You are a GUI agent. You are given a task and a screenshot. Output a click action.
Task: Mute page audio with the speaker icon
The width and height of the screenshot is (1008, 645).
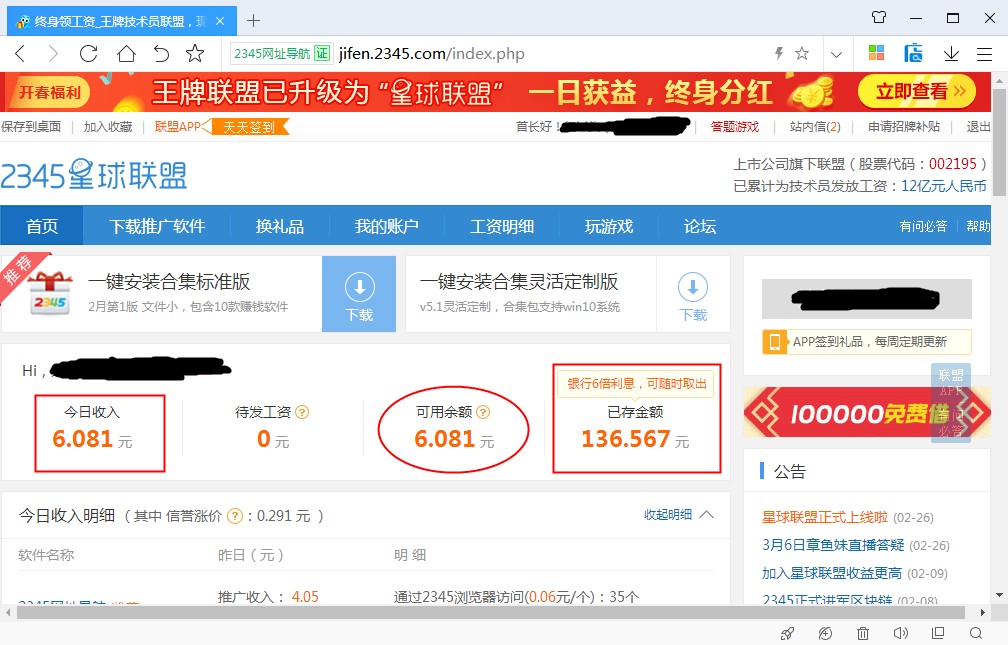pyautogui.click(x=899, y=633)
